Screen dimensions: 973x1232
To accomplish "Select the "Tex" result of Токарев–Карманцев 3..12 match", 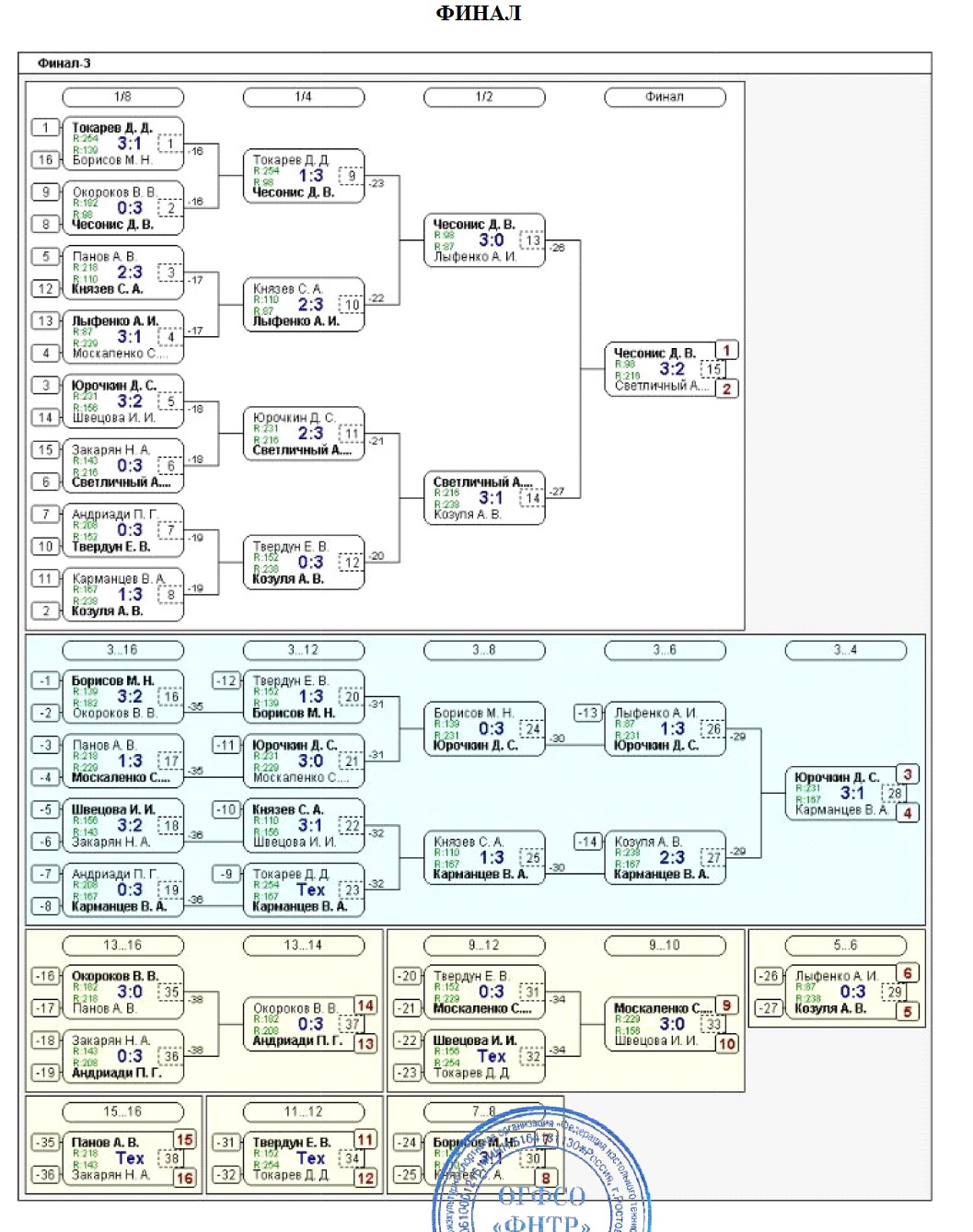I will 311,890.
